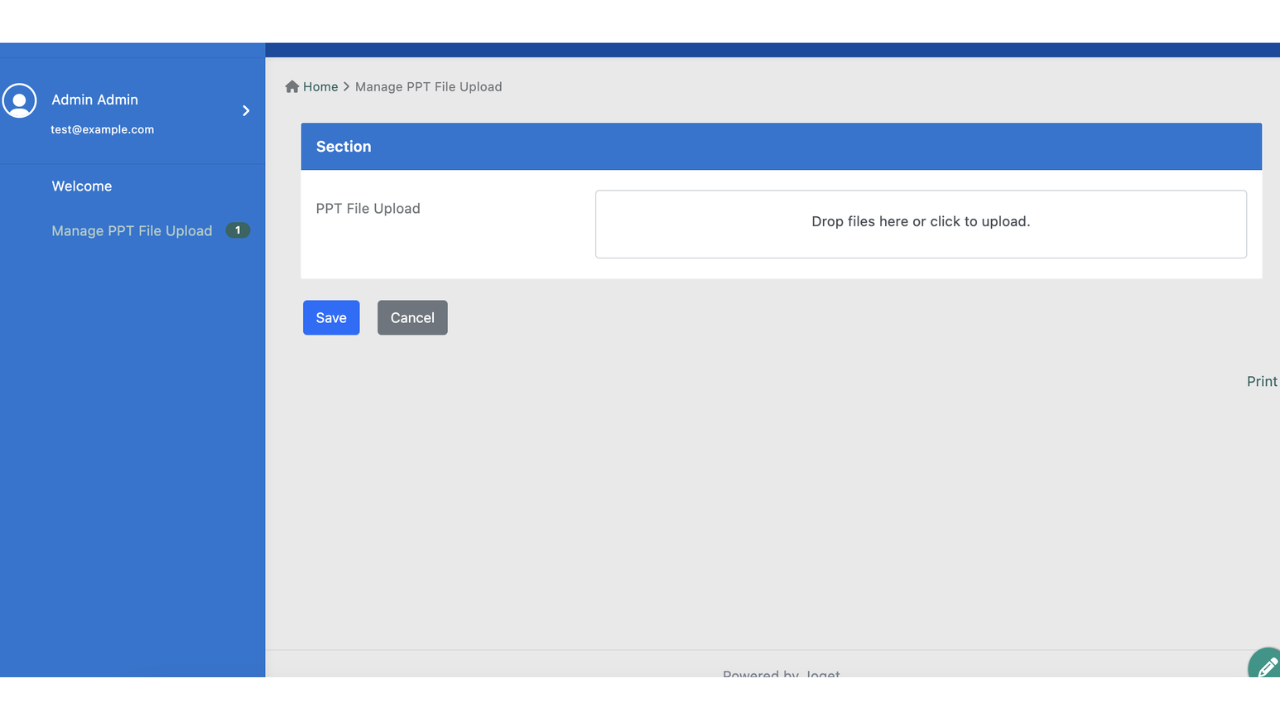
Task: Click the Admin Admin user name
Action: 95,100
